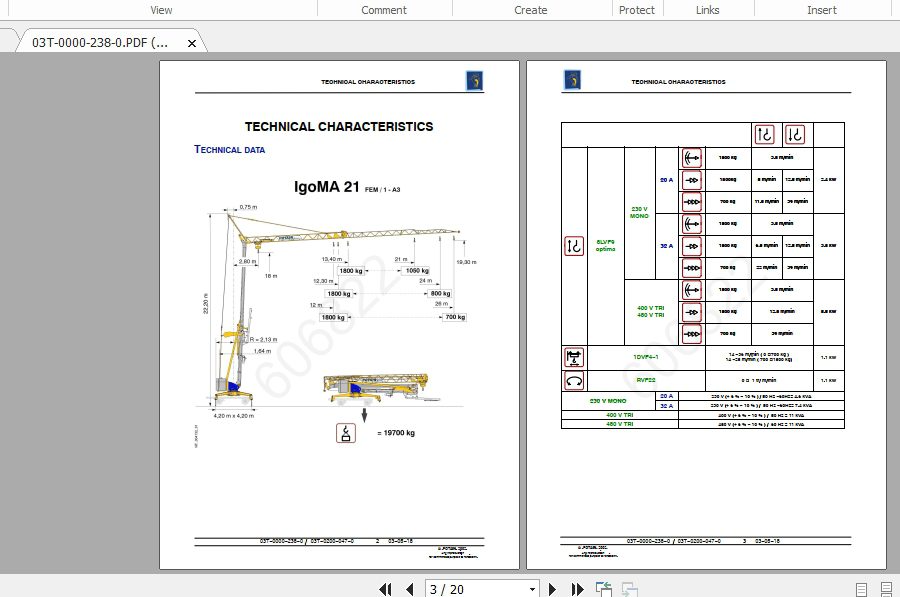900x597 pixels.
Task: Go to the next page
Action: click(x=553, y=589)
